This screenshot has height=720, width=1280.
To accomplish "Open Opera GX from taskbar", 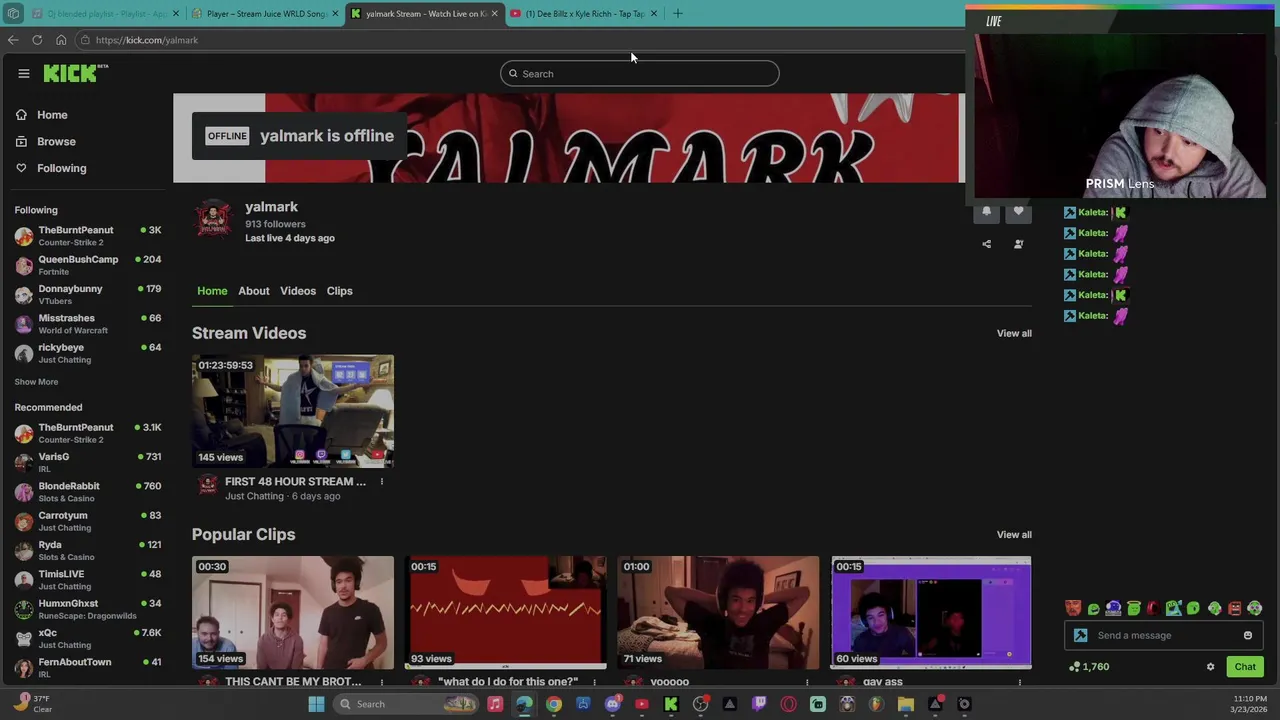I will (789, 704).
